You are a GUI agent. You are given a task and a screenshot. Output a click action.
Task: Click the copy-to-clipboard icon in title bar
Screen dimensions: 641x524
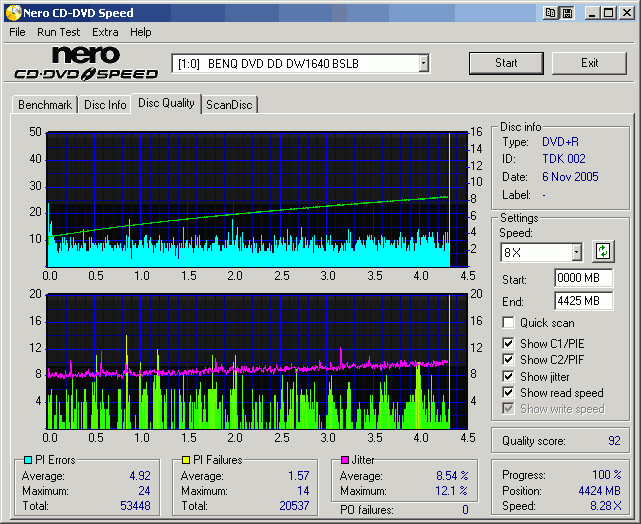pyautogui.click(x=552, y=13)
